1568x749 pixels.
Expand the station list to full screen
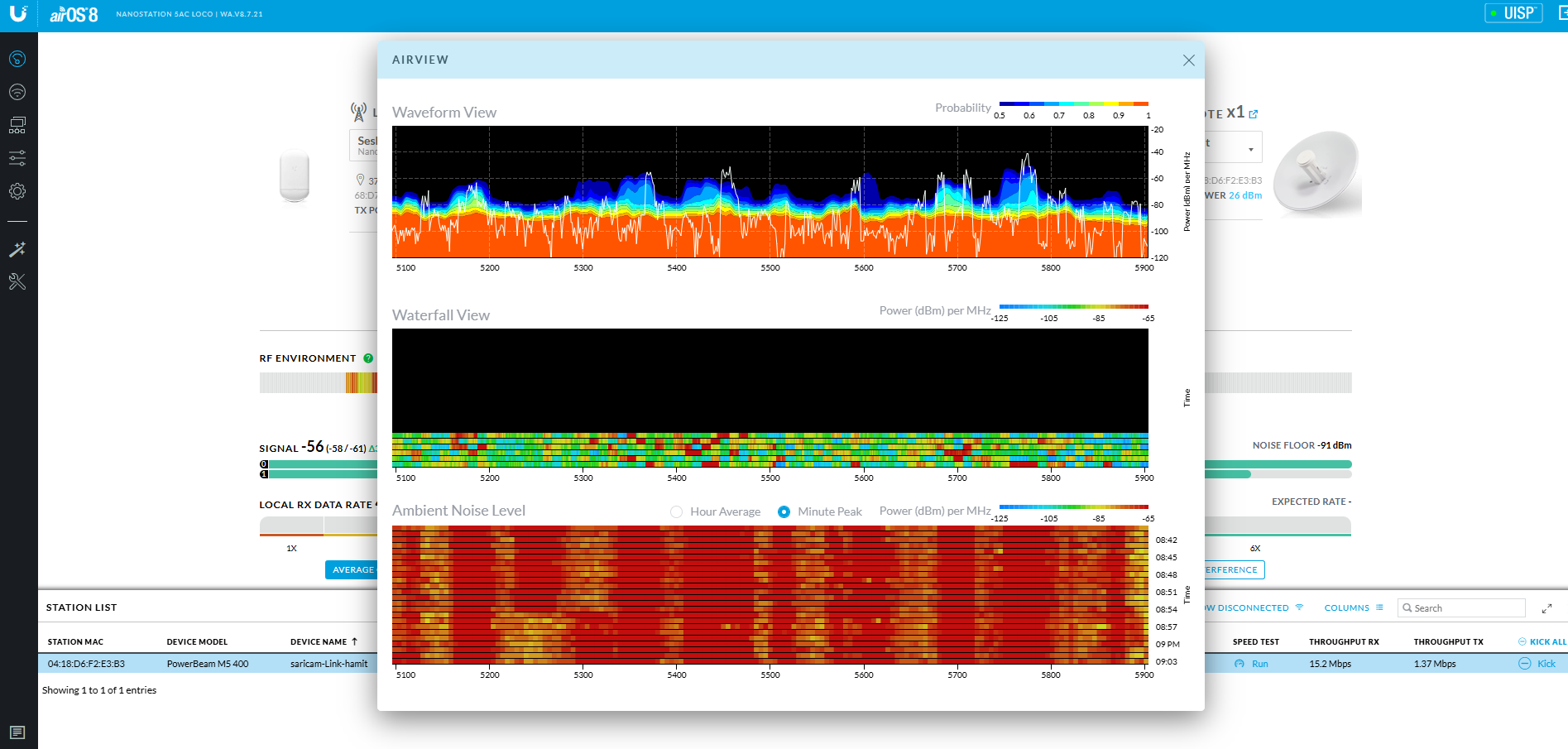pos(1546,608)
